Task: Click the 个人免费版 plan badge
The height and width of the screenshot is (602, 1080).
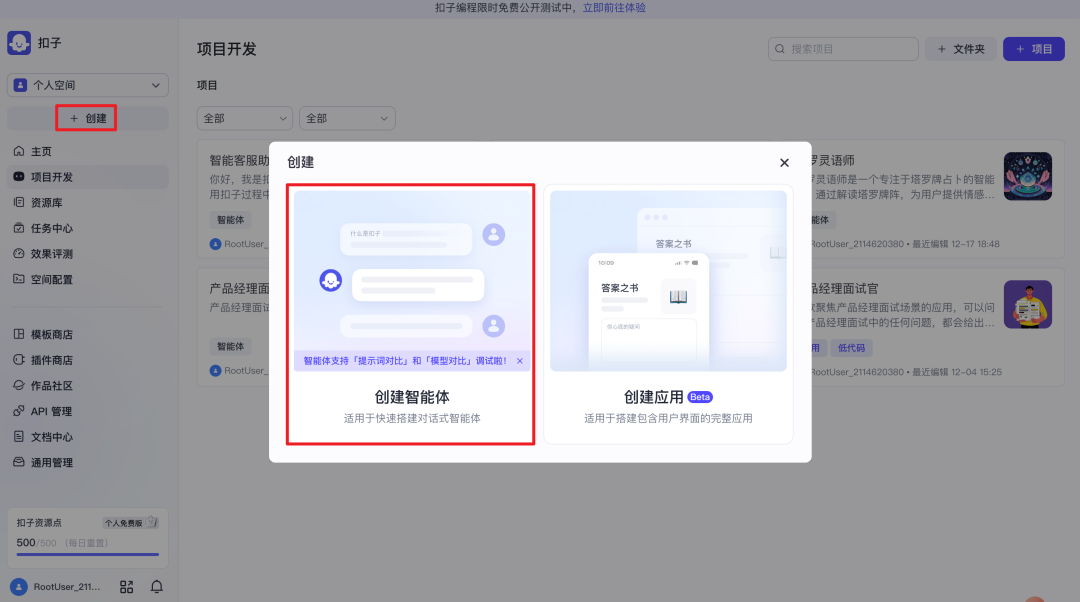Action: [x=131, y=523]
